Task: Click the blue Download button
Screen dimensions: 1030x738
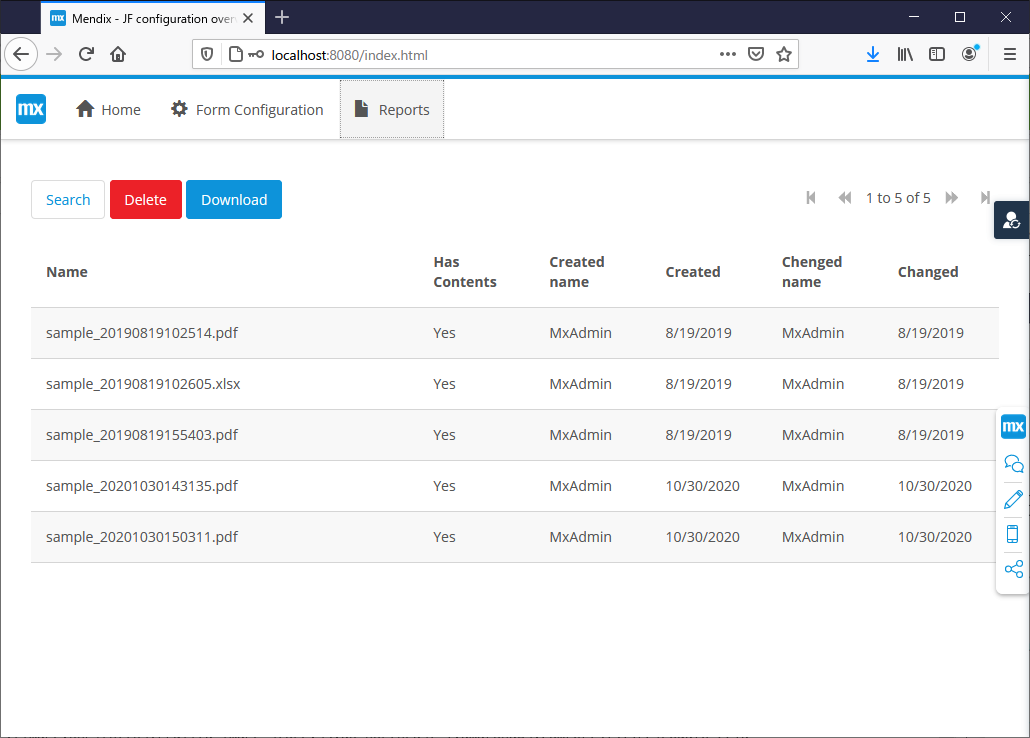Action: (233, 199)
